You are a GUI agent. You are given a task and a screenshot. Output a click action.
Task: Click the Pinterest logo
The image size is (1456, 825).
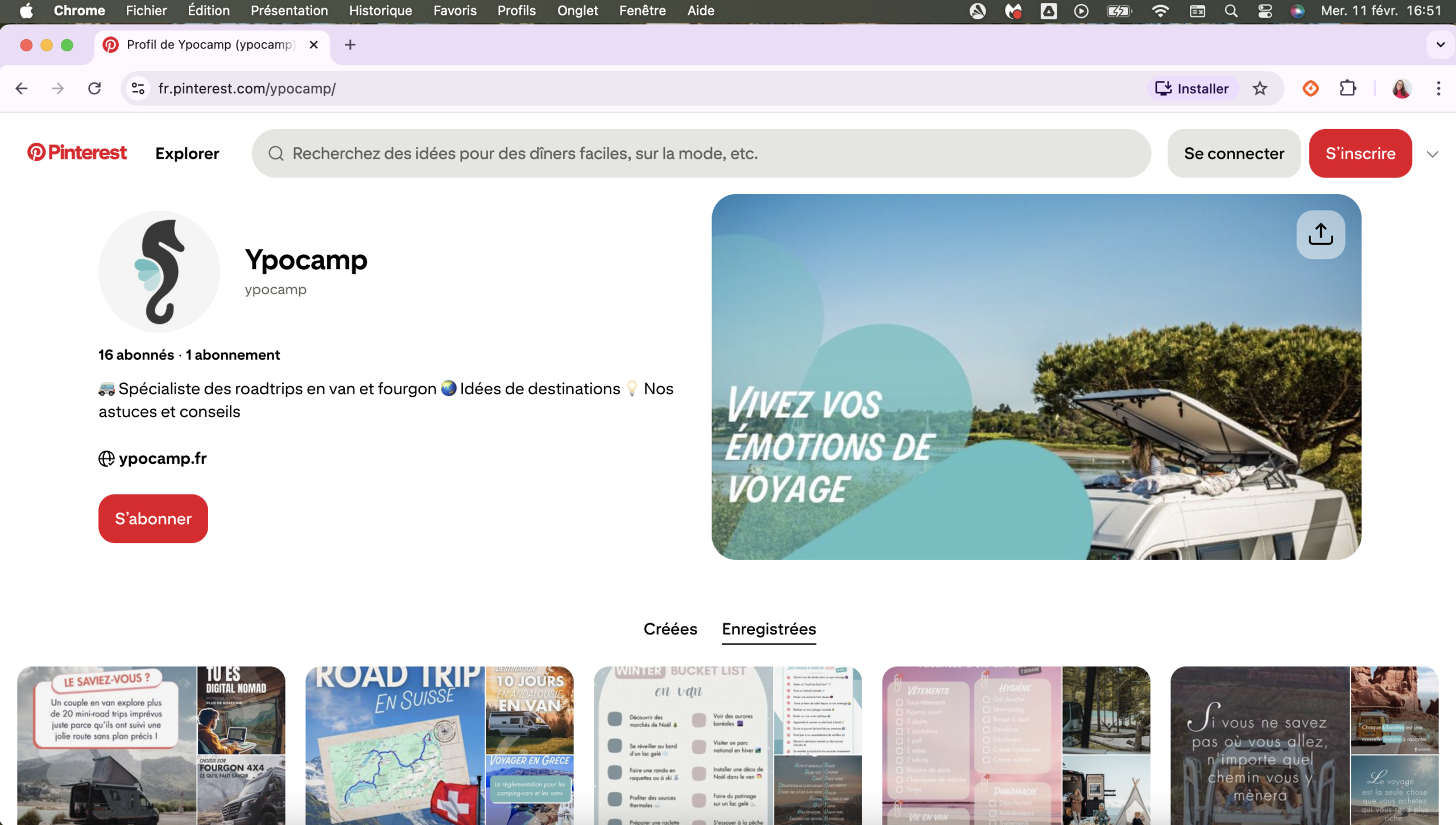click(x=77, y=152)
